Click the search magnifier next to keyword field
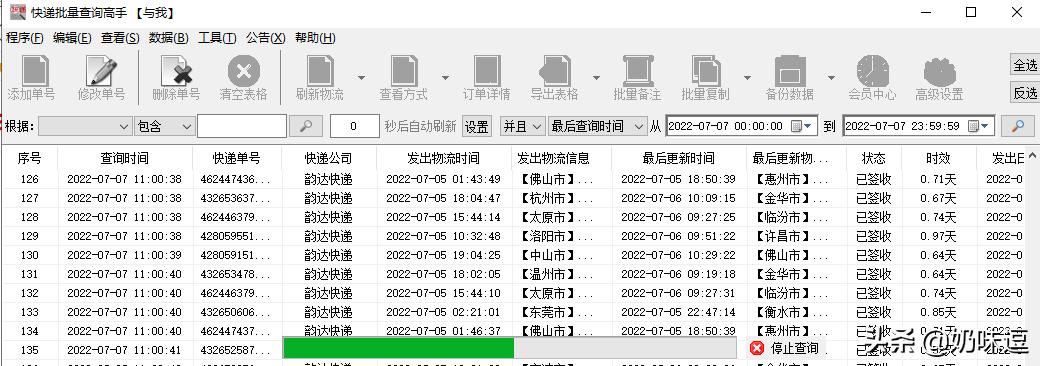Image resolution: width=1040 pixels, height=366 pixels. click(x=306, y=126)
